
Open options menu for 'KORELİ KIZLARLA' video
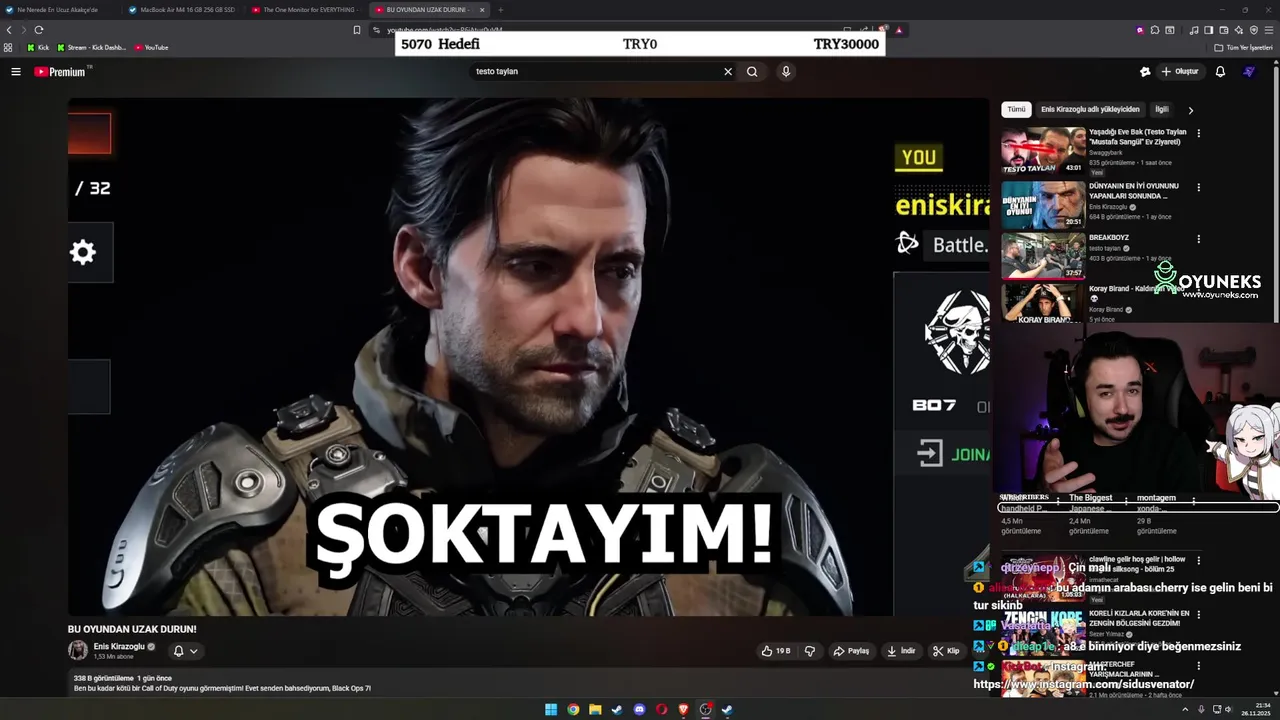pos(1198,615)
